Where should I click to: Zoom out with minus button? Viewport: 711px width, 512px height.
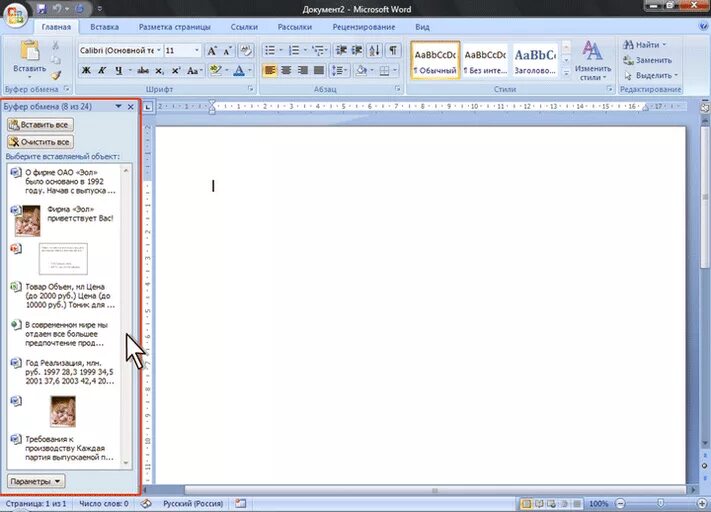coord(620,503)
